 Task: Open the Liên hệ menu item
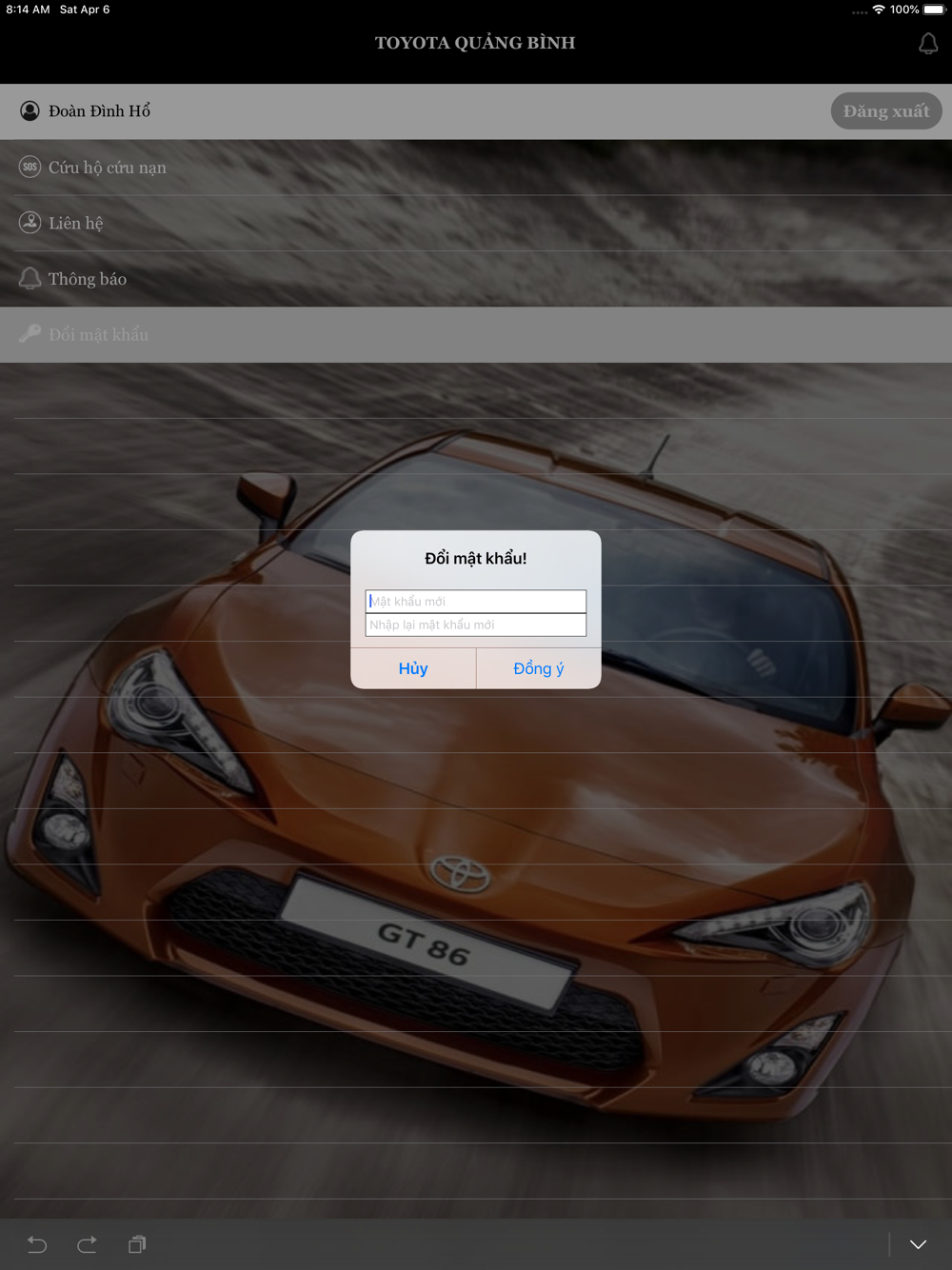tap(476, 223)
